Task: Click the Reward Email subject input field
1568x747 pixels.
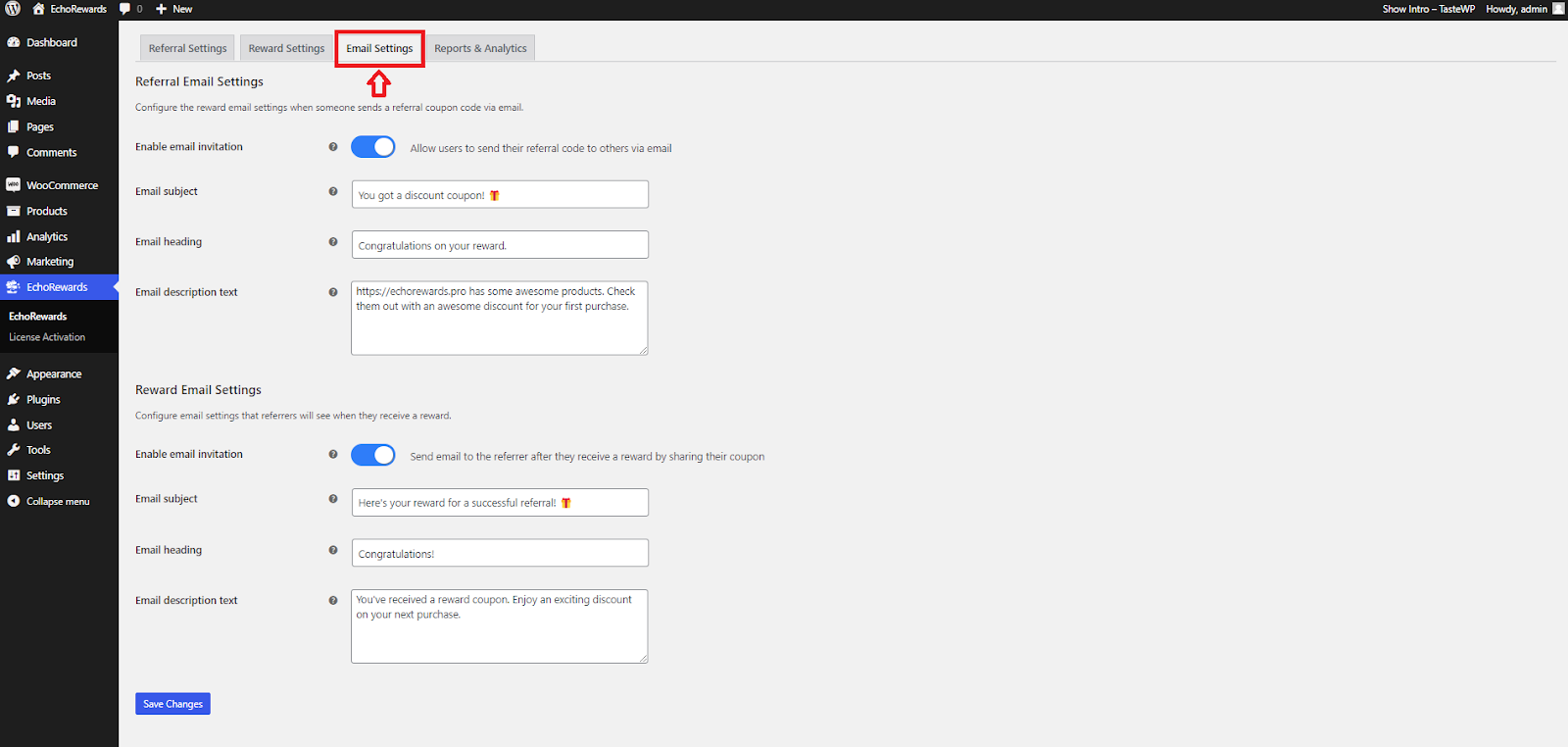Action: click(500, 503)
